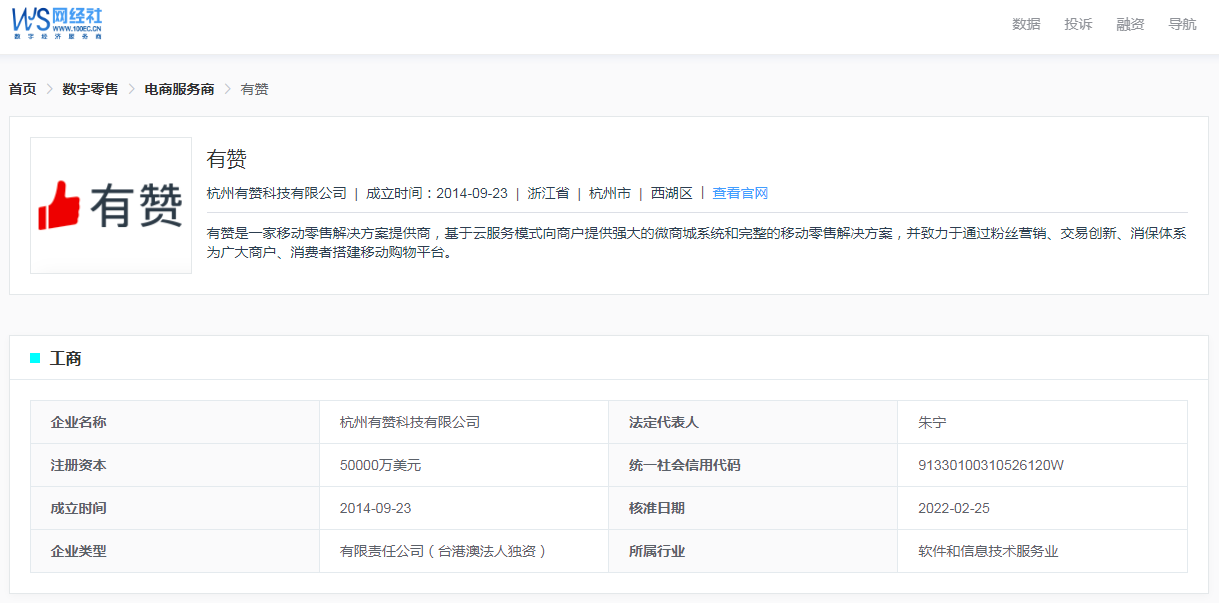The height and width of the screenshot is (603, 1219).
Task: Click the 工商 section heading
Action: 66,358
